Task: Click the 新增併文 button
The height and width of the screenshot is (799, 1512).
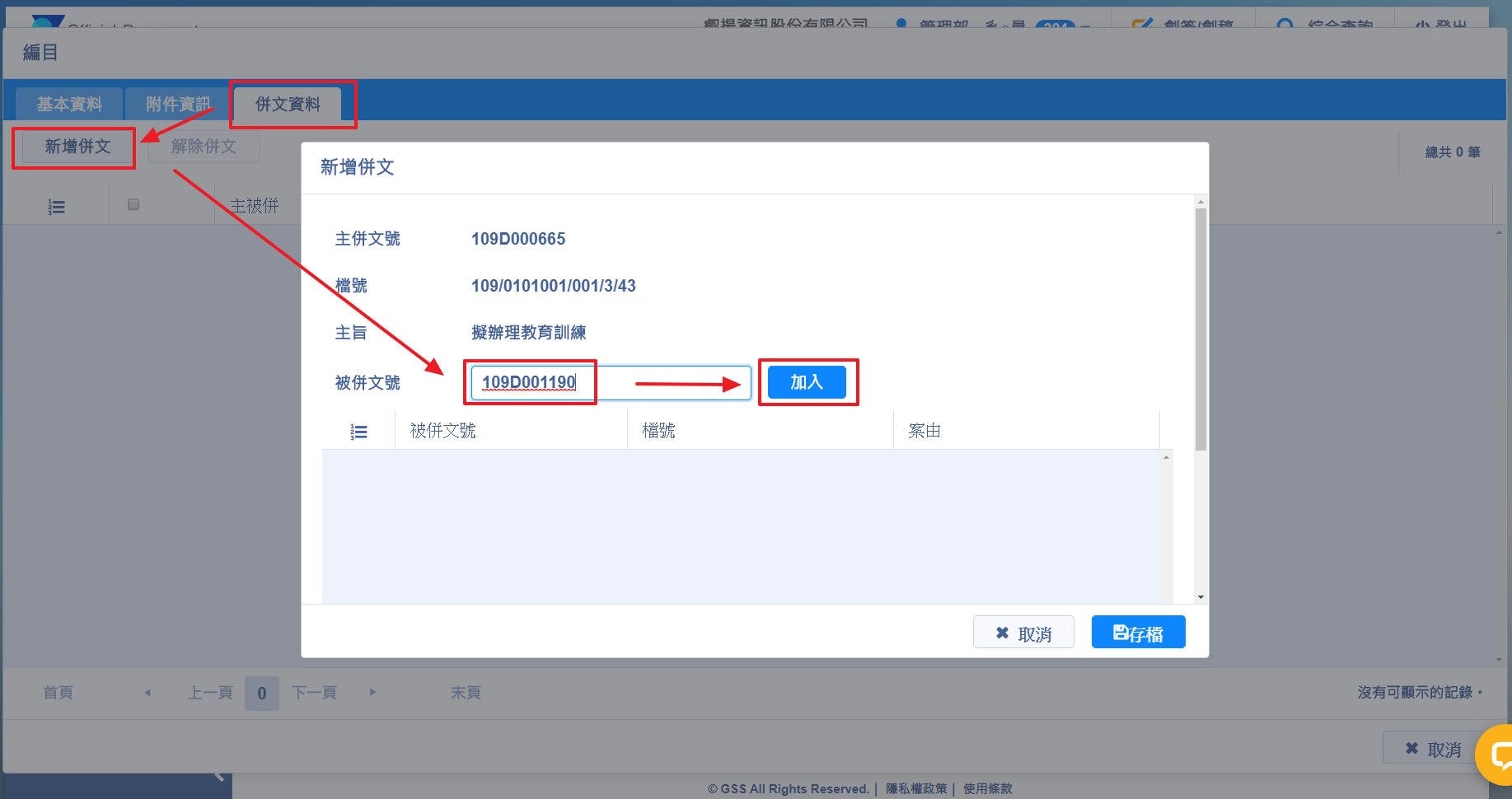Action: 77,147
